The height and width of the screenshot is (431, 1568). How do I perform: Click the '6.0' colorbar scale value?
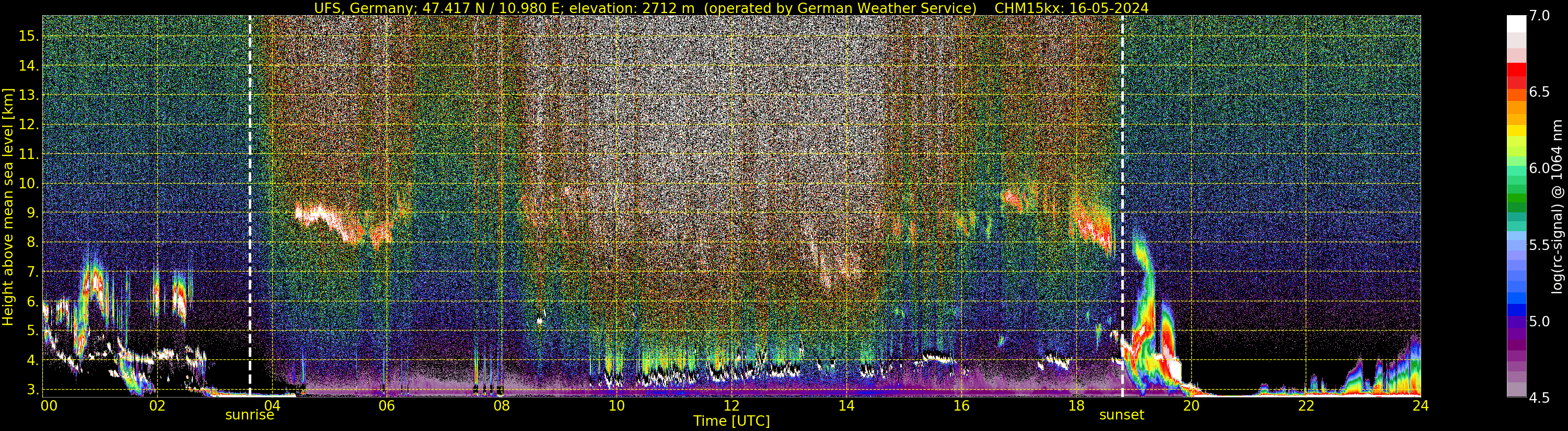pos(1538,168)
